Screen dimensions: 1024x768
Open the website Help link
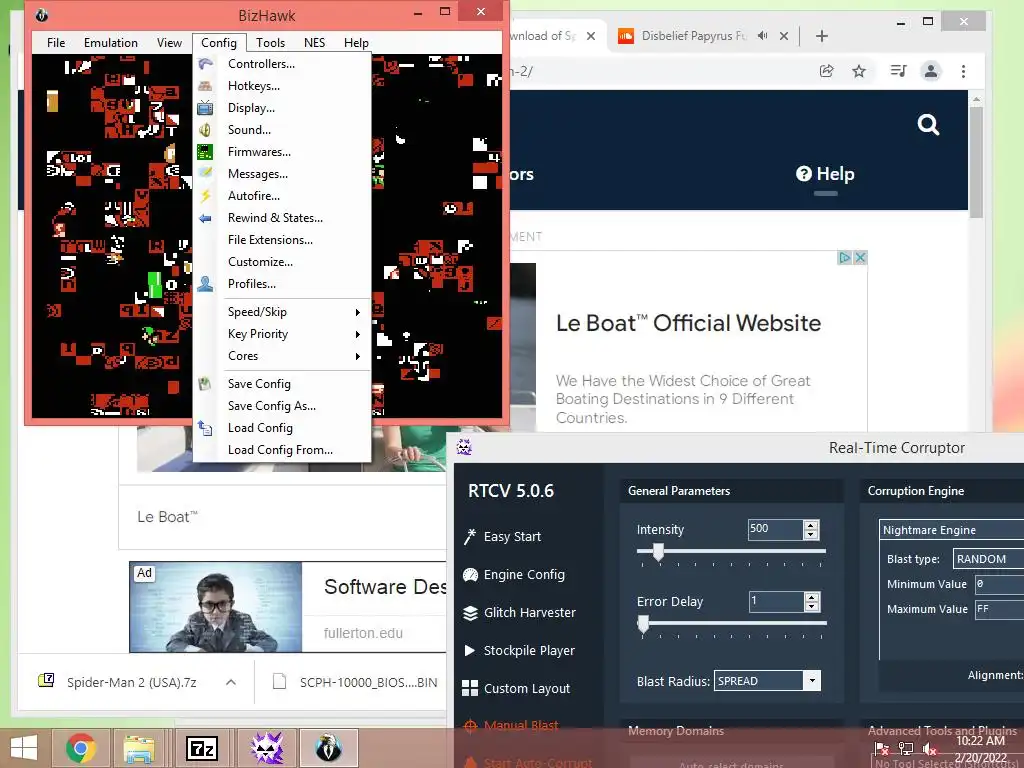click(x=825, y=174)
